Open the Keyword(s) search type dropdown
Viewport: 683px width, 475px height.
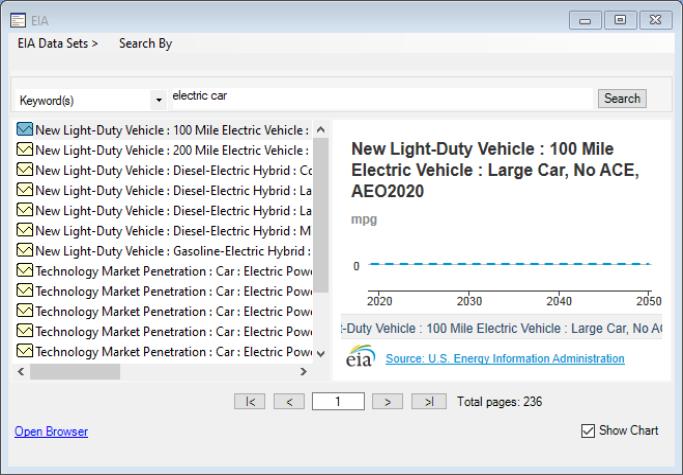[158, 100]
